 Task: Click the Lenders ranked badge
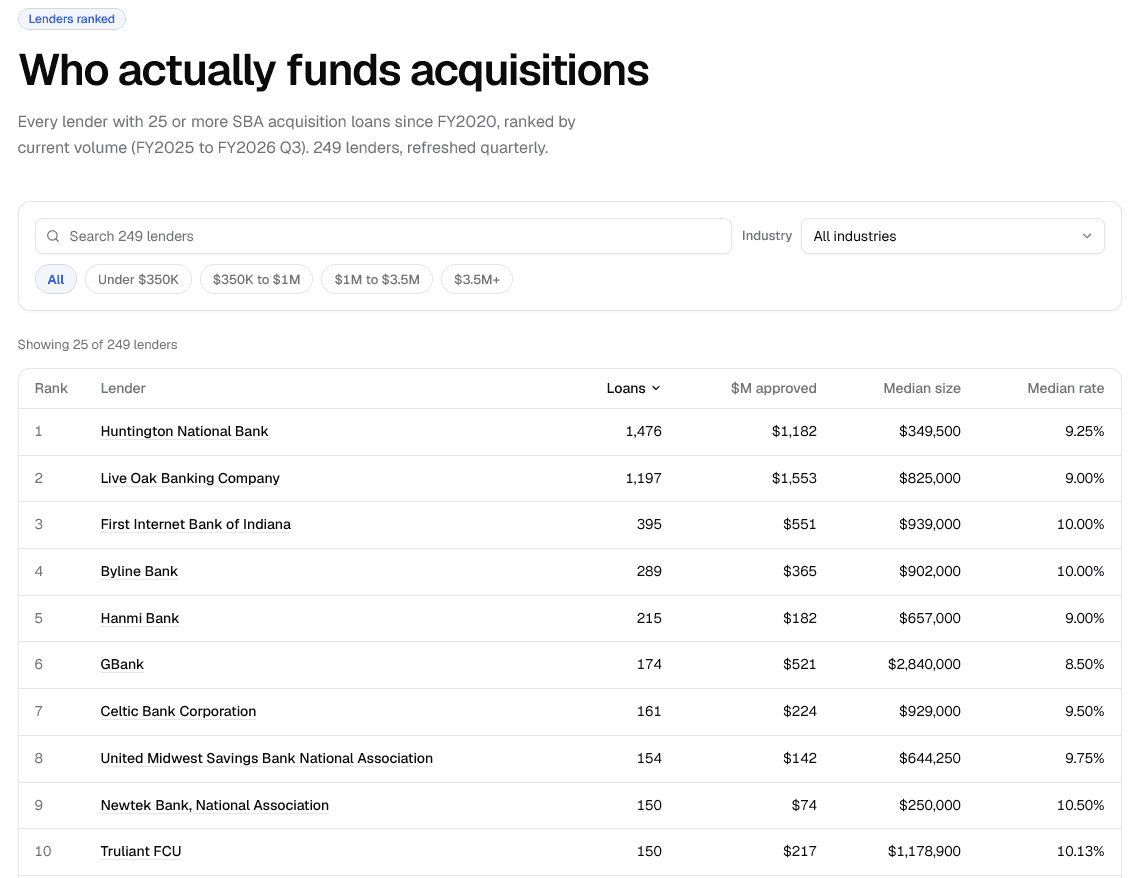(72, 19)
